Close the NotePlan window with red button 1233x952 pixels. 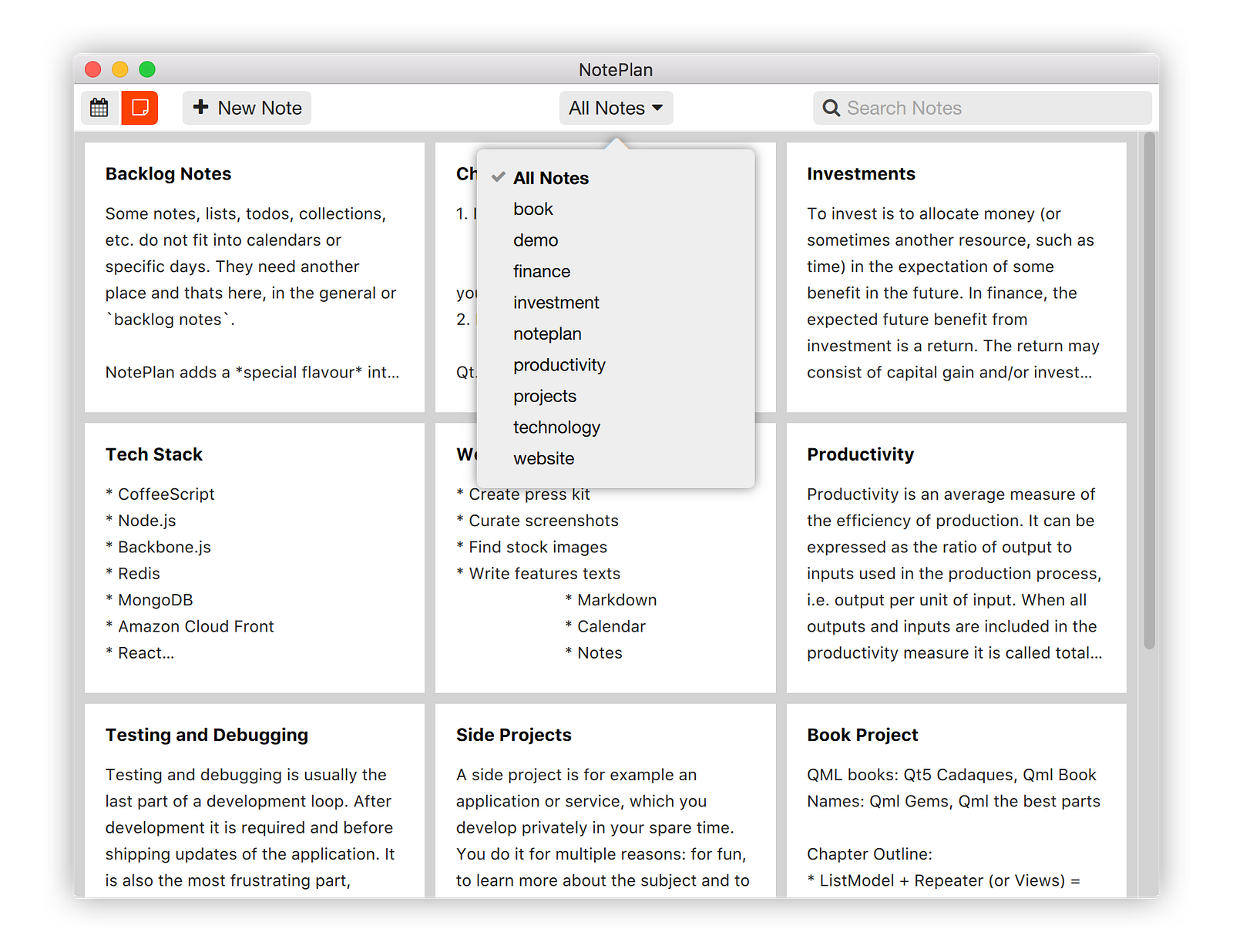(93, 69)
